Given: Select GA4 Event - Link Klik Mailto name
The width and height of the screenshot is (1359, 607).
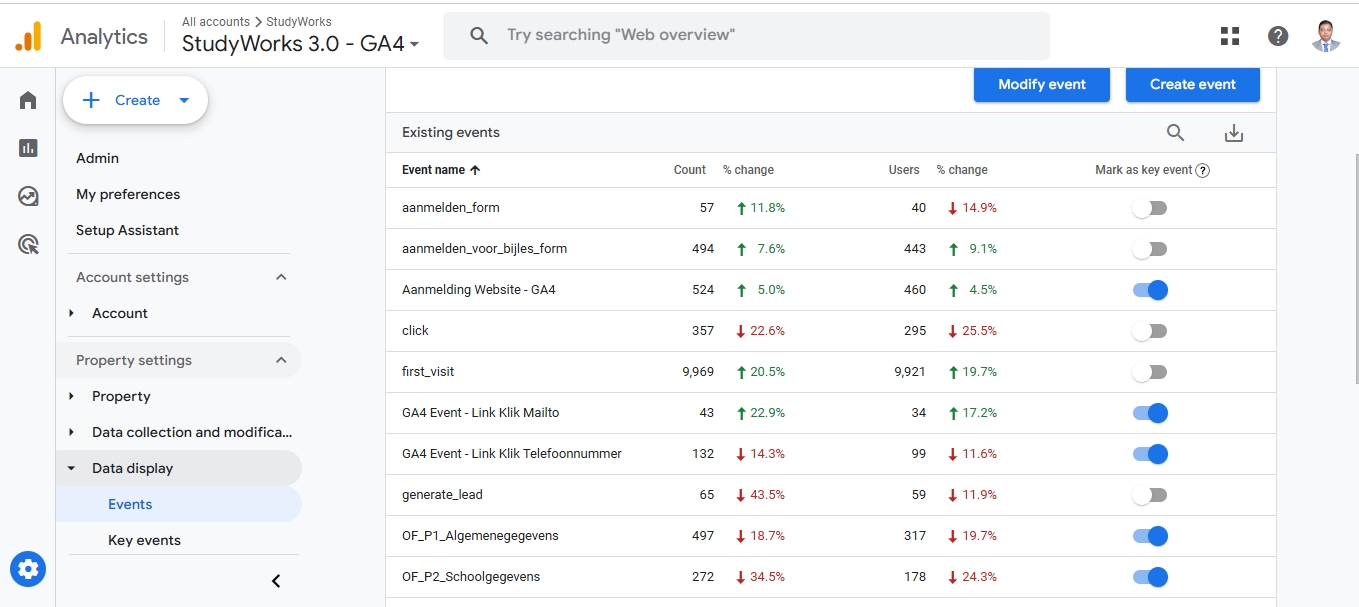Looking at the screenshot, I should pyautogui.click(x=481, y=413).
